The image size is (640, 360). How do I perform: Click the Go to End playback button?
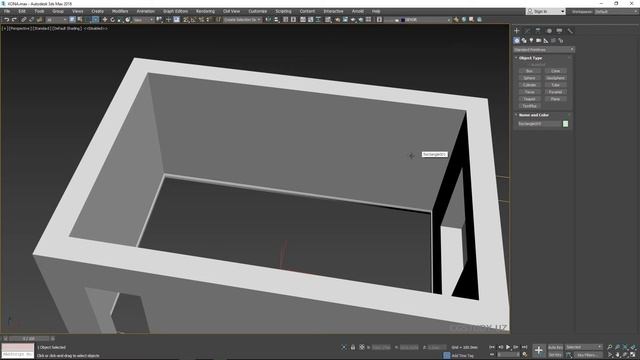(x=524, y=347)
